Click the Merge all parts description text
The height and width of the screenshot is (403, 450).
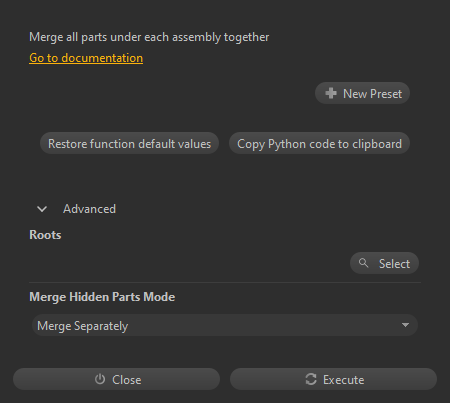point(149,37)
